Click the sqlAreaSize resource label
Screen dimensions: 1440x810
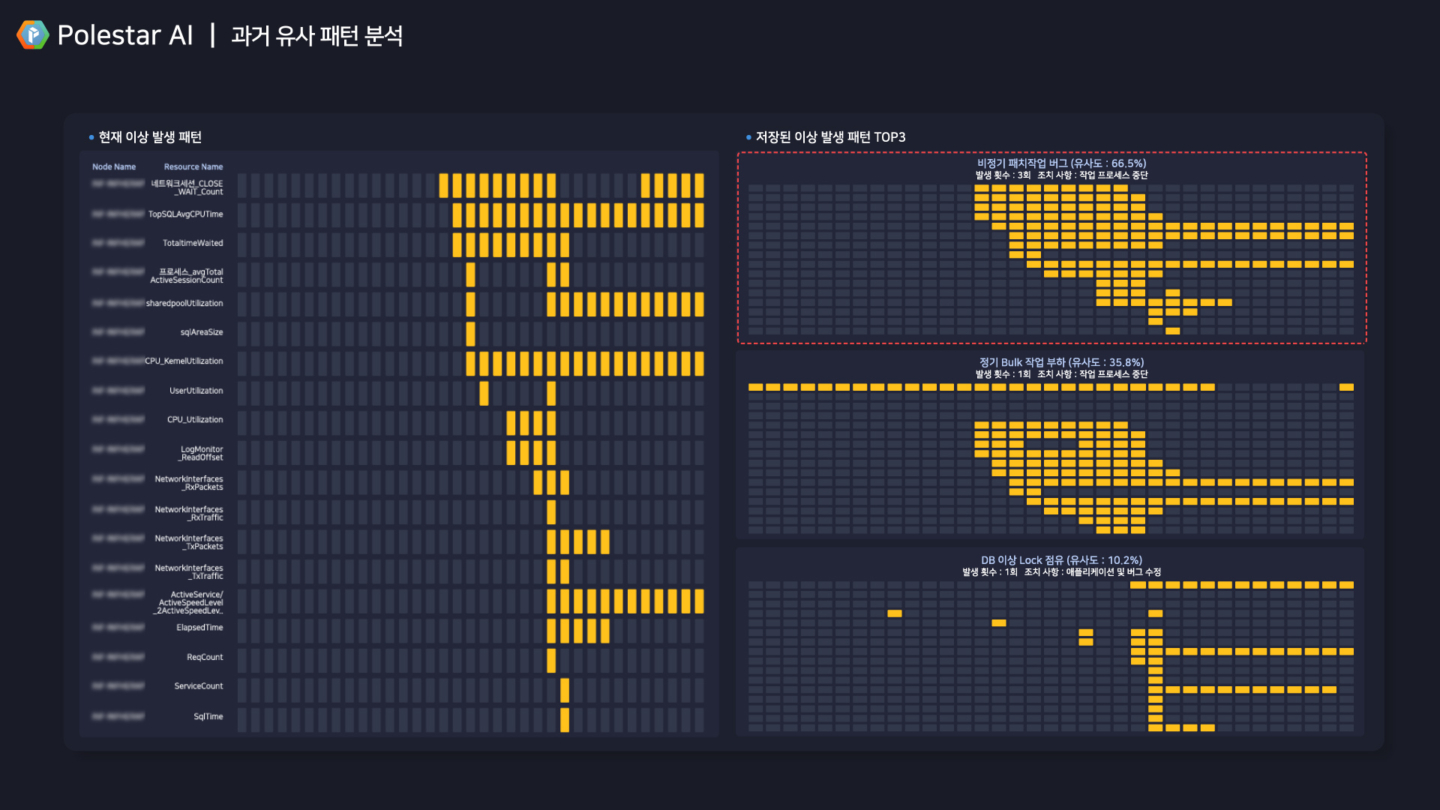201,332
